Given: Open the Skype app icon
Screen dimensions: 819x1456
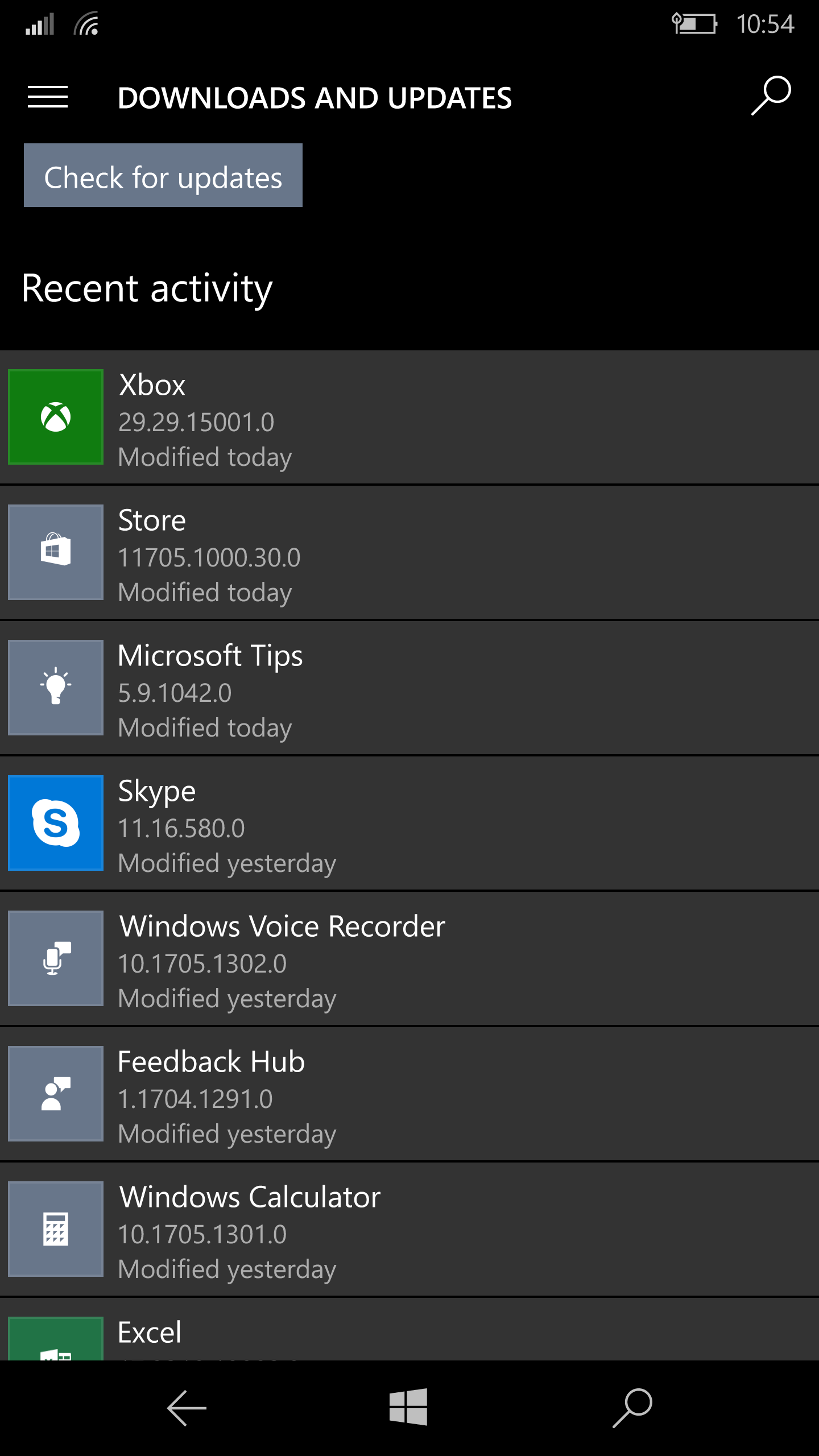Looking at the screenshot, I should pyautogui.click(x=56, y=823).
